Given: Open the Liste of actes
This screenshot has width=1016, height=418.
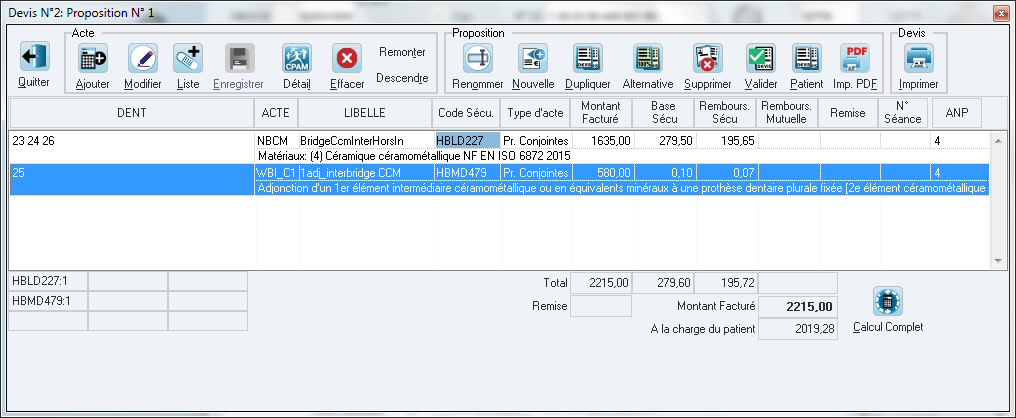Looking at the screenshot, I should 188,59.
